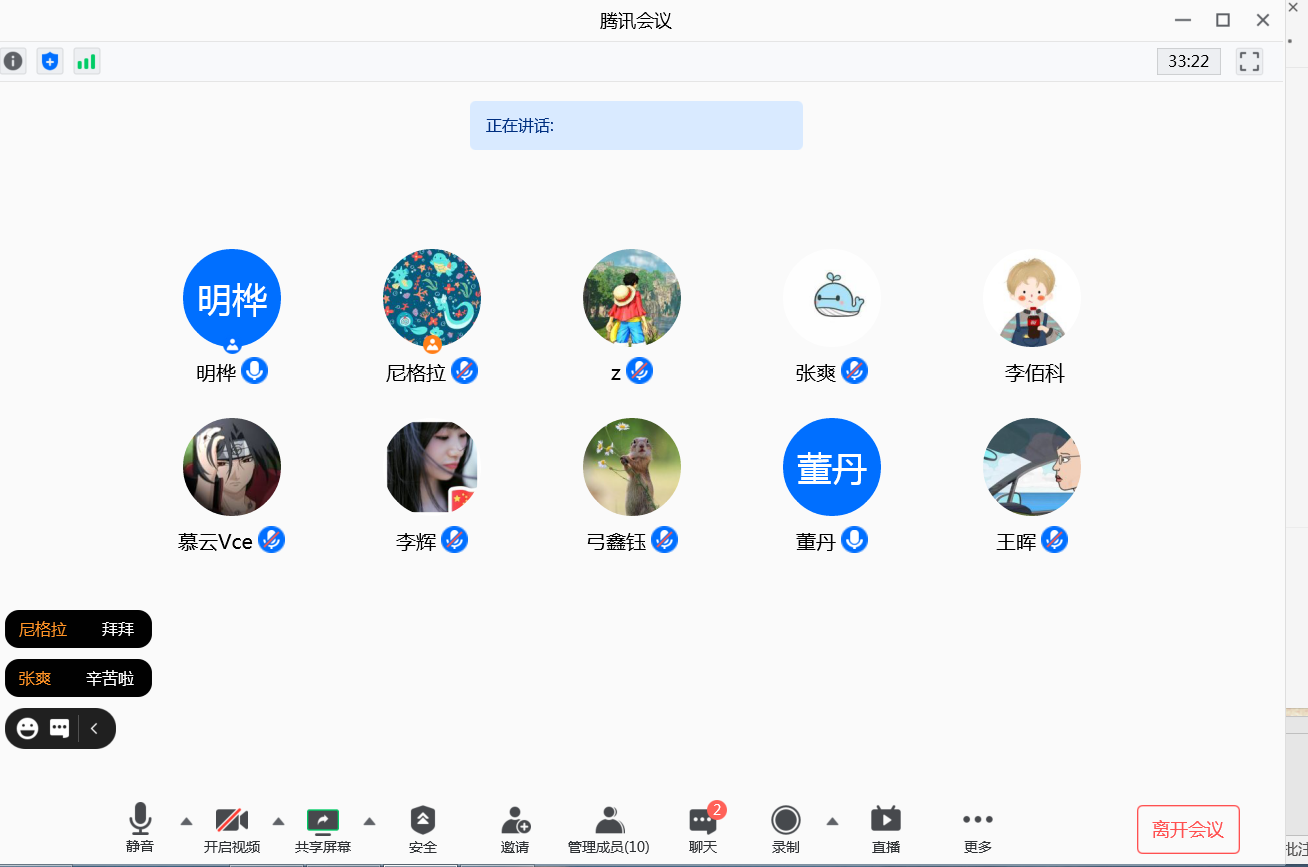Check the network quality indicator
The width and height of the screenshot is (1308, 867).
point(86,61)
